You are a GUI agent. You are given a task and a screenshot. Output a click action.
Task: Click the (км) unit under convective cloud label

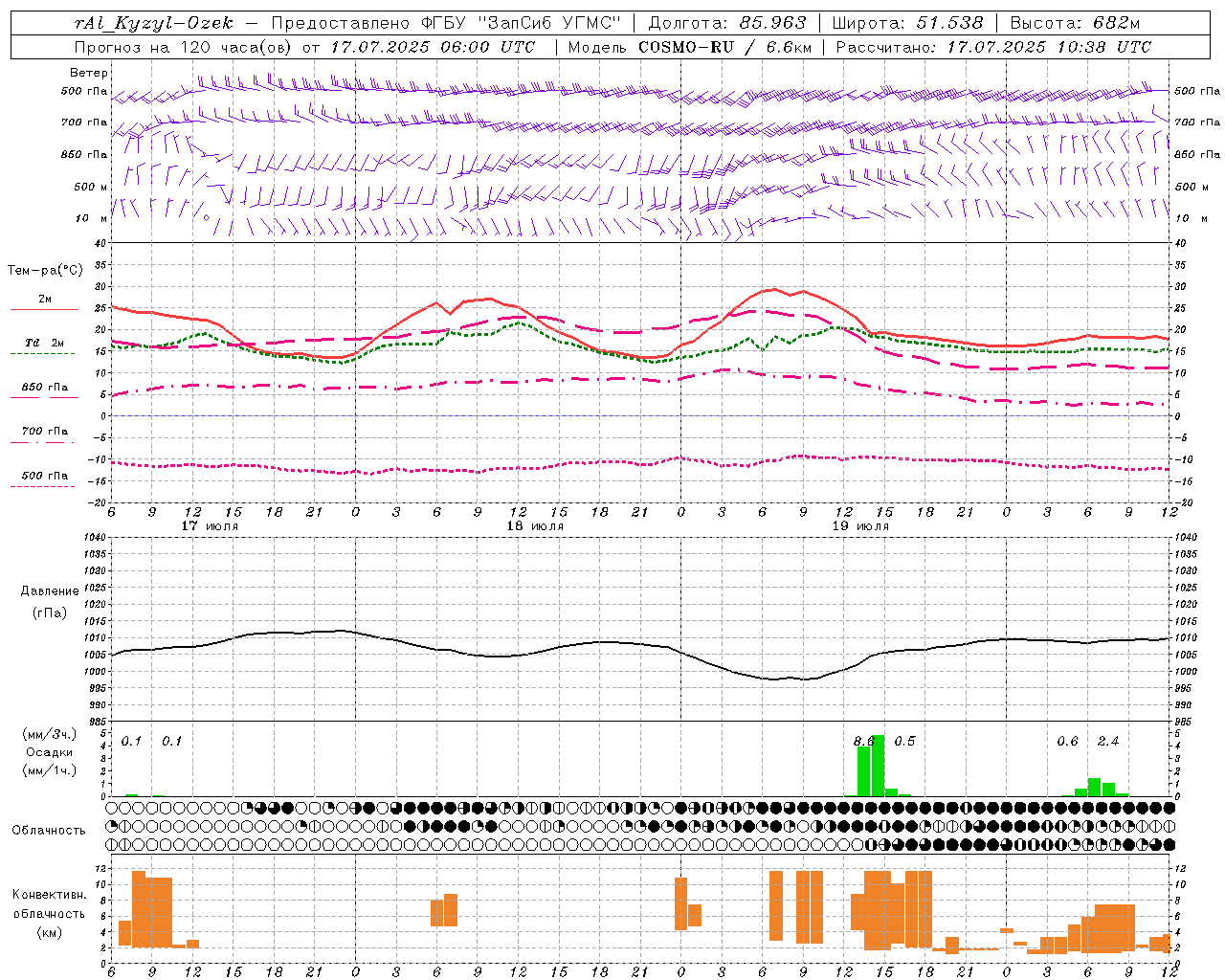[x=49, y=932]
